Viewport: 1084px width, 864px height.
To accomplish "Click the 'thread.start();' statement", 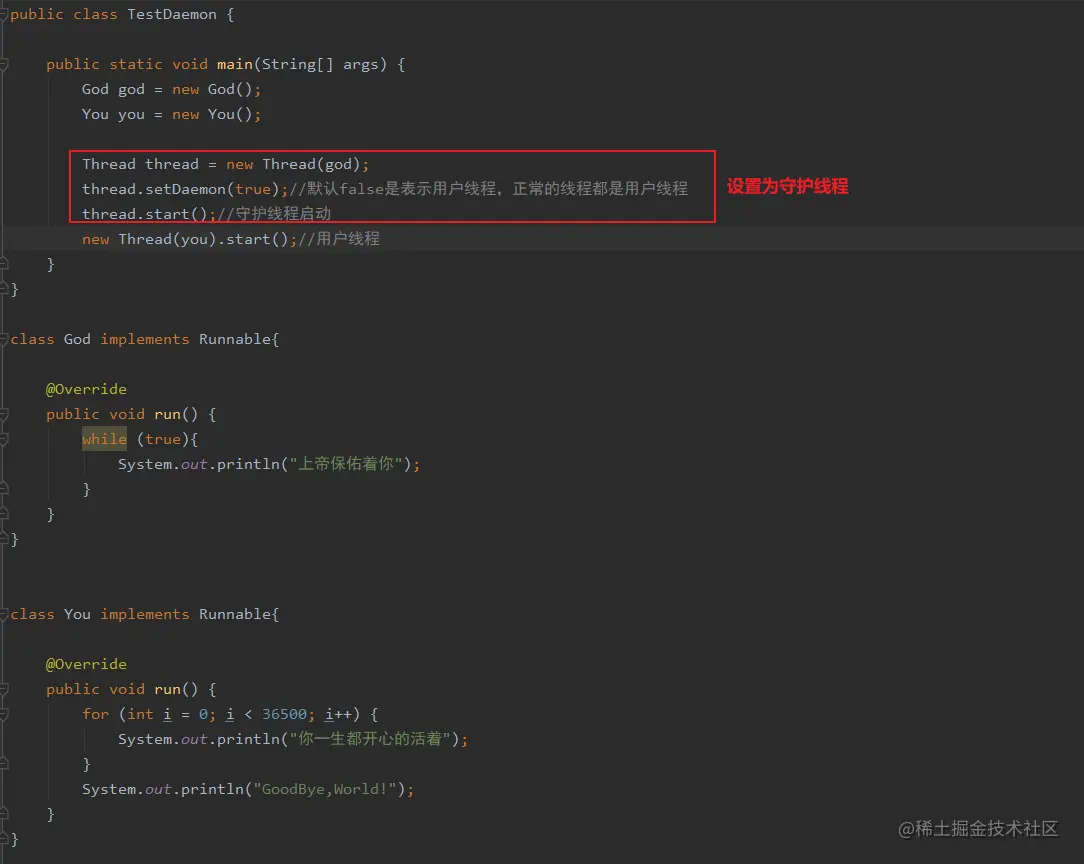I will coord(149,214).
